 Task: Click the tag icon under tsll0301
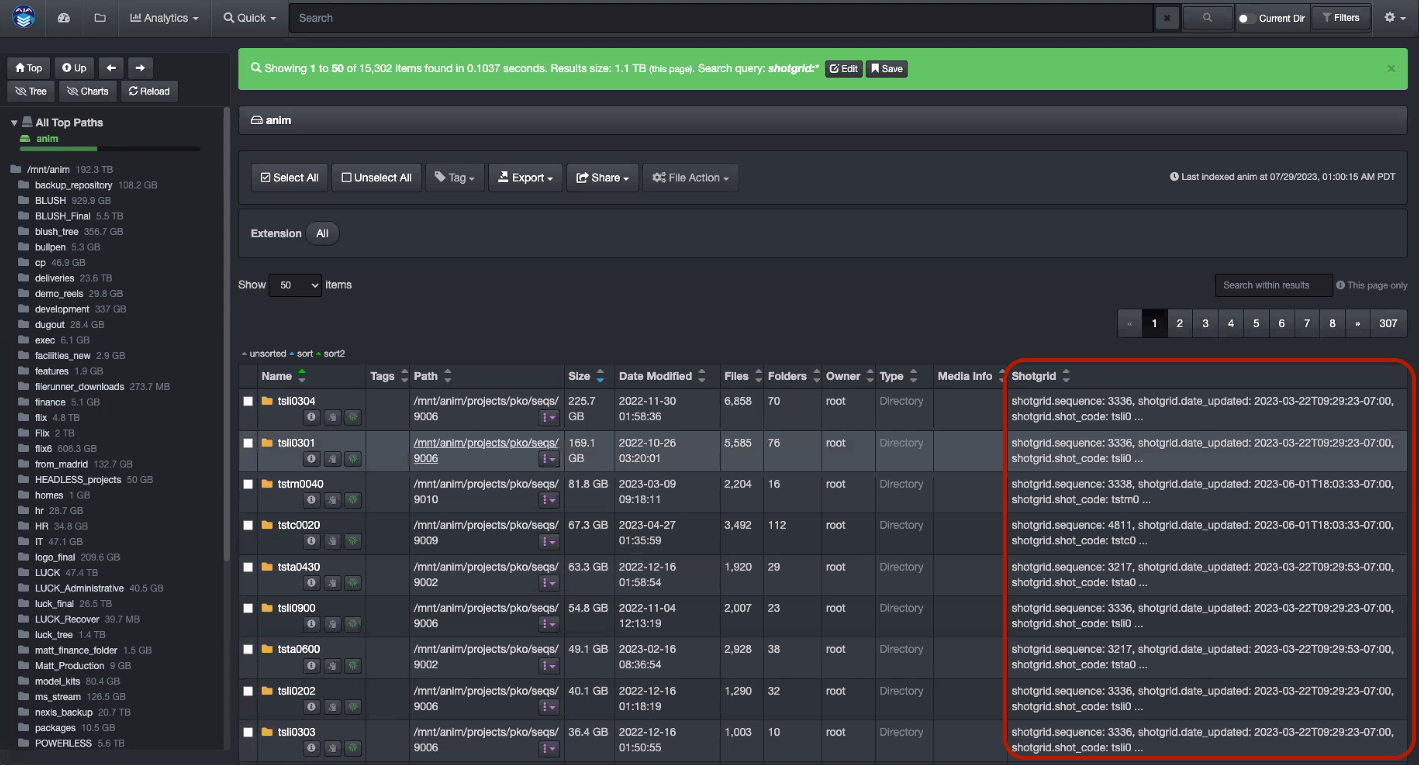pos(332,458)
